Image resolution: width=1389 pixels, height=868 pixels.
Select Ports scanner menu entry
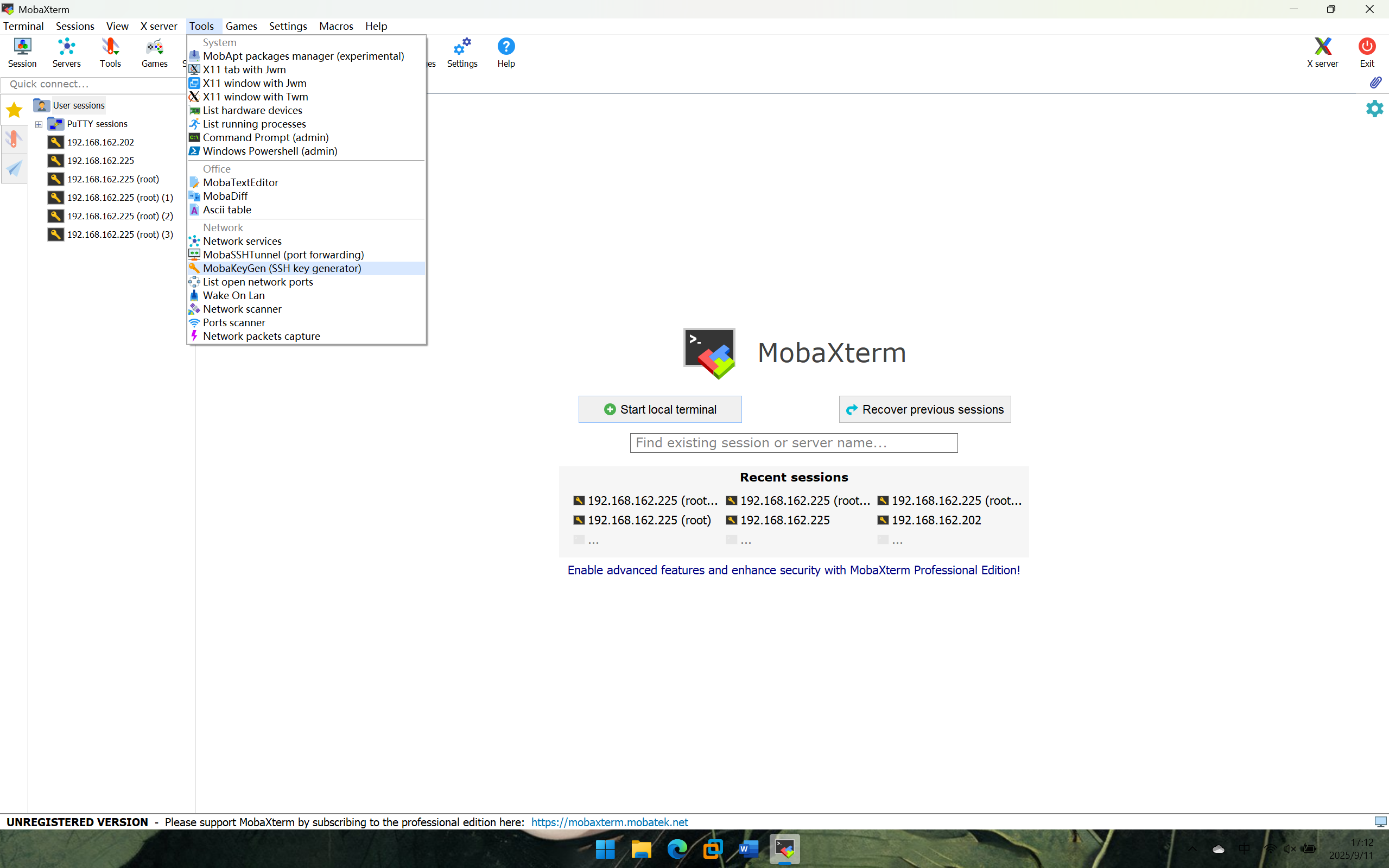[233, 322]
